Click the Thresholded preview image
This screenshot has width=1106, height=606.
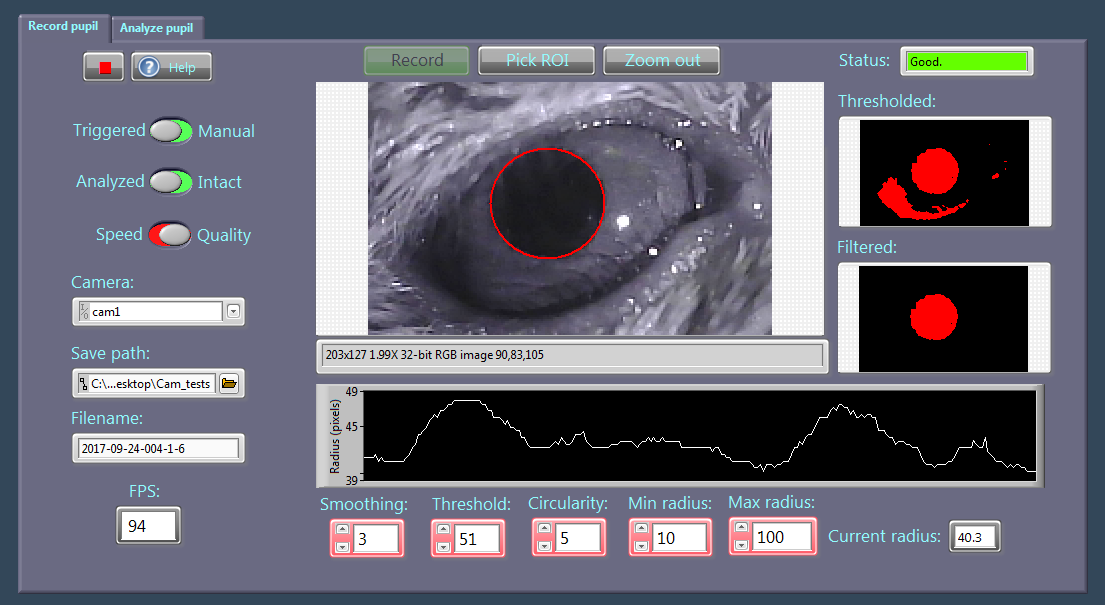[944, 172]
